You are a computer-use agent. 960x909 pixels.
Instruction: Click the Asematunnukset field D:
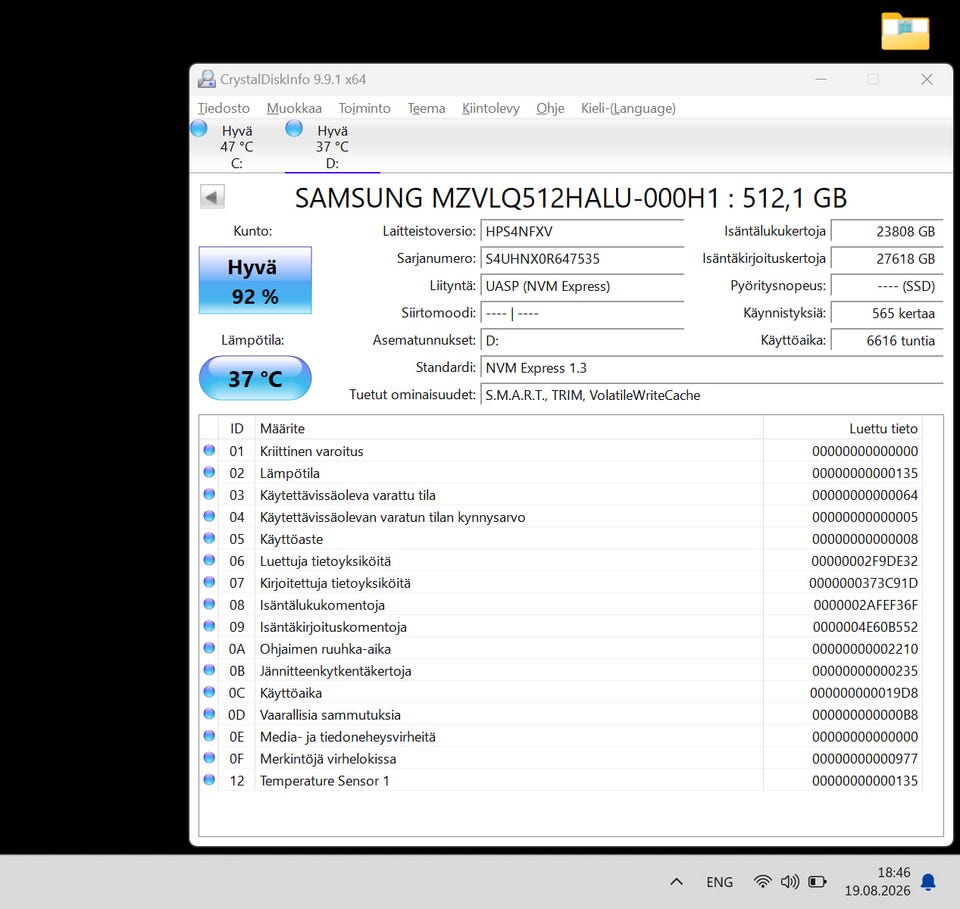pos(582,340)
